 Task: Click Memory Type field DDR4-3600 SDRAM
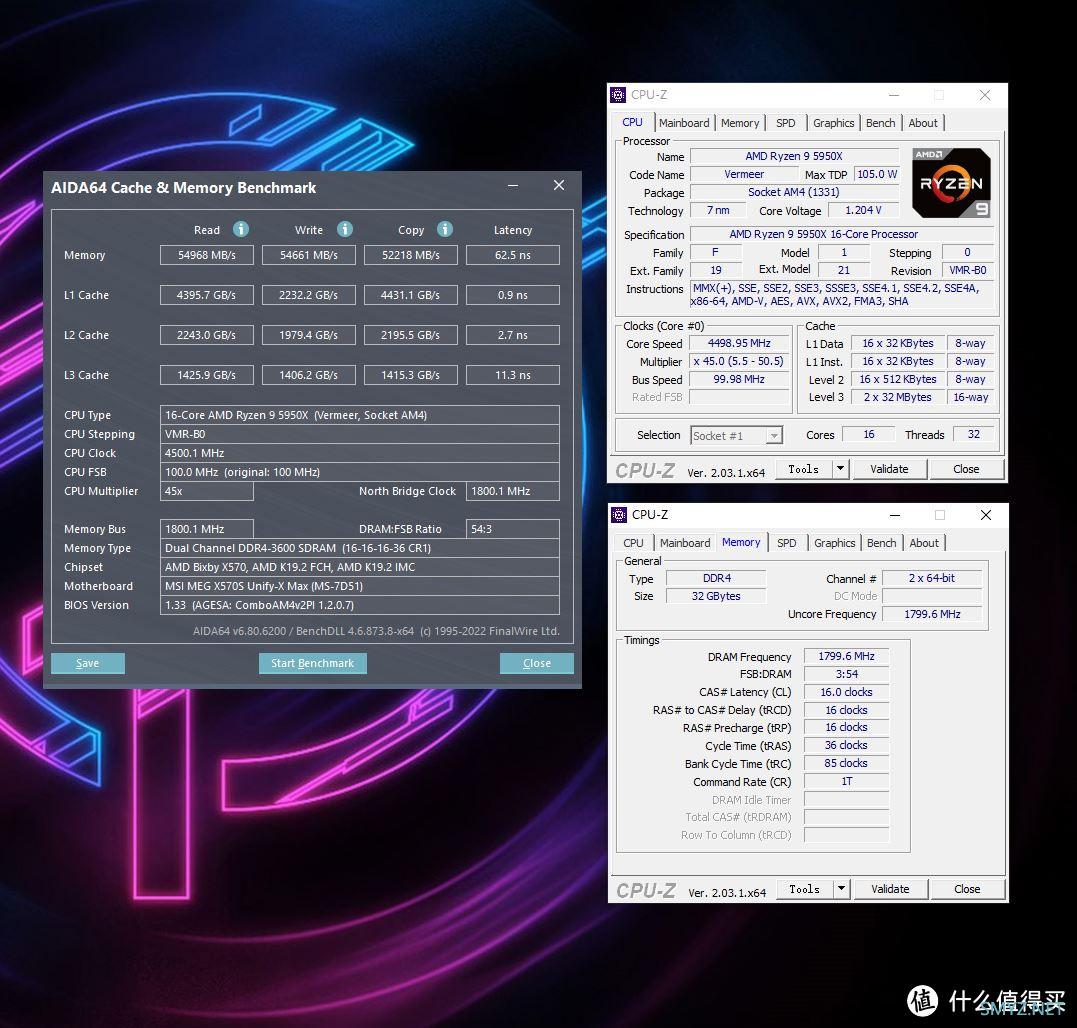click(360, 548)
